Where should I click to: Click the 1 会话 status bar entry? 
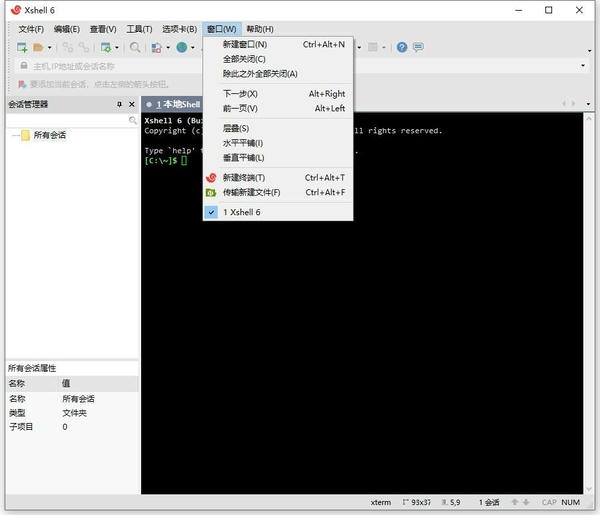(x=489, y=502)
